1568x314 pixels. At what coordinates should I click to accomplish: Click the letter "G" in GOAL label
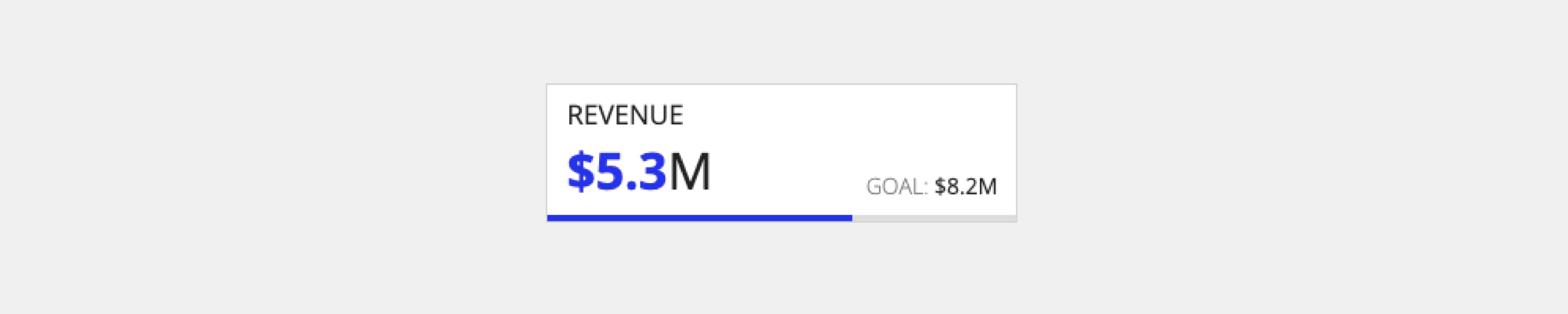click(875, 187)
